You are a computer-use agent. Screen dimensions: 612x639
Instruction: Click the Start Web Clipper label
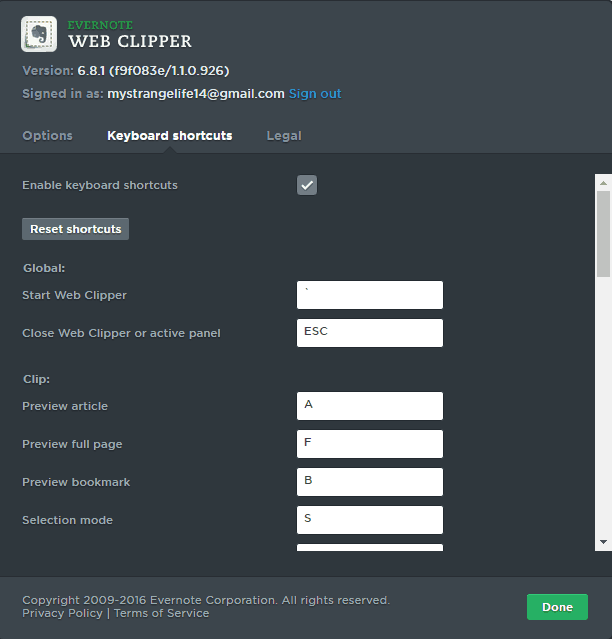pos(74,295)
